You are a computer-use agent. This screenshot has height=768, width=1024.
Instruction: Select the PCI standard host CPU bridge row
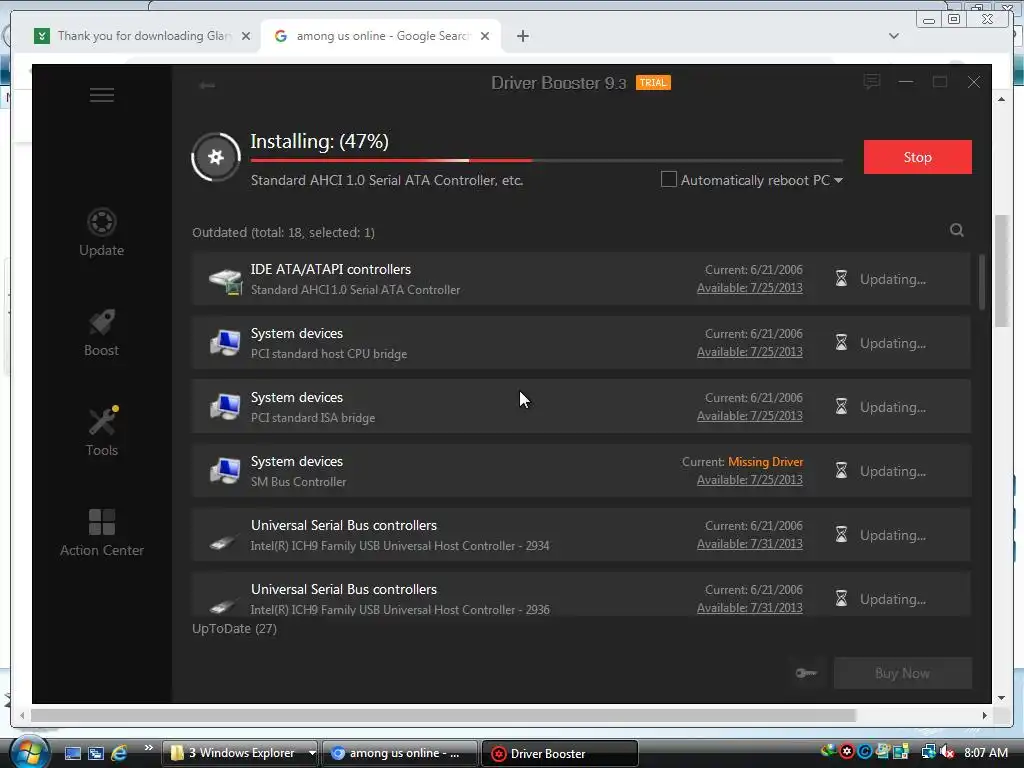point(581,343)
